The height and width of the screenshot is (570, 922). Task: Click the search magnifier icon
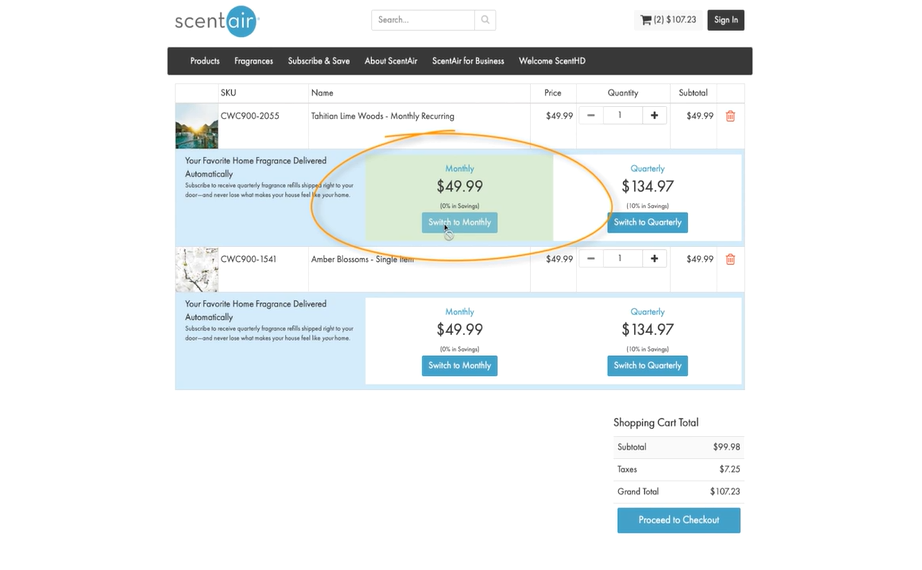coord(485,20)
